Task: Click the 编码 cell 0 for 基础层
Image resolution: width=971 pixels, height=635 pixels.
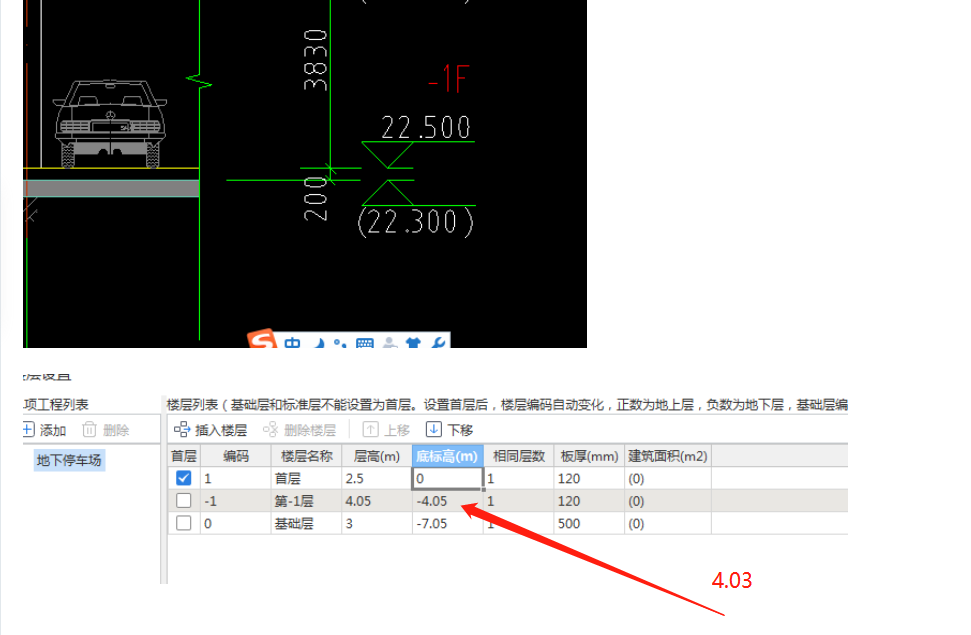Action: [235, 523]
